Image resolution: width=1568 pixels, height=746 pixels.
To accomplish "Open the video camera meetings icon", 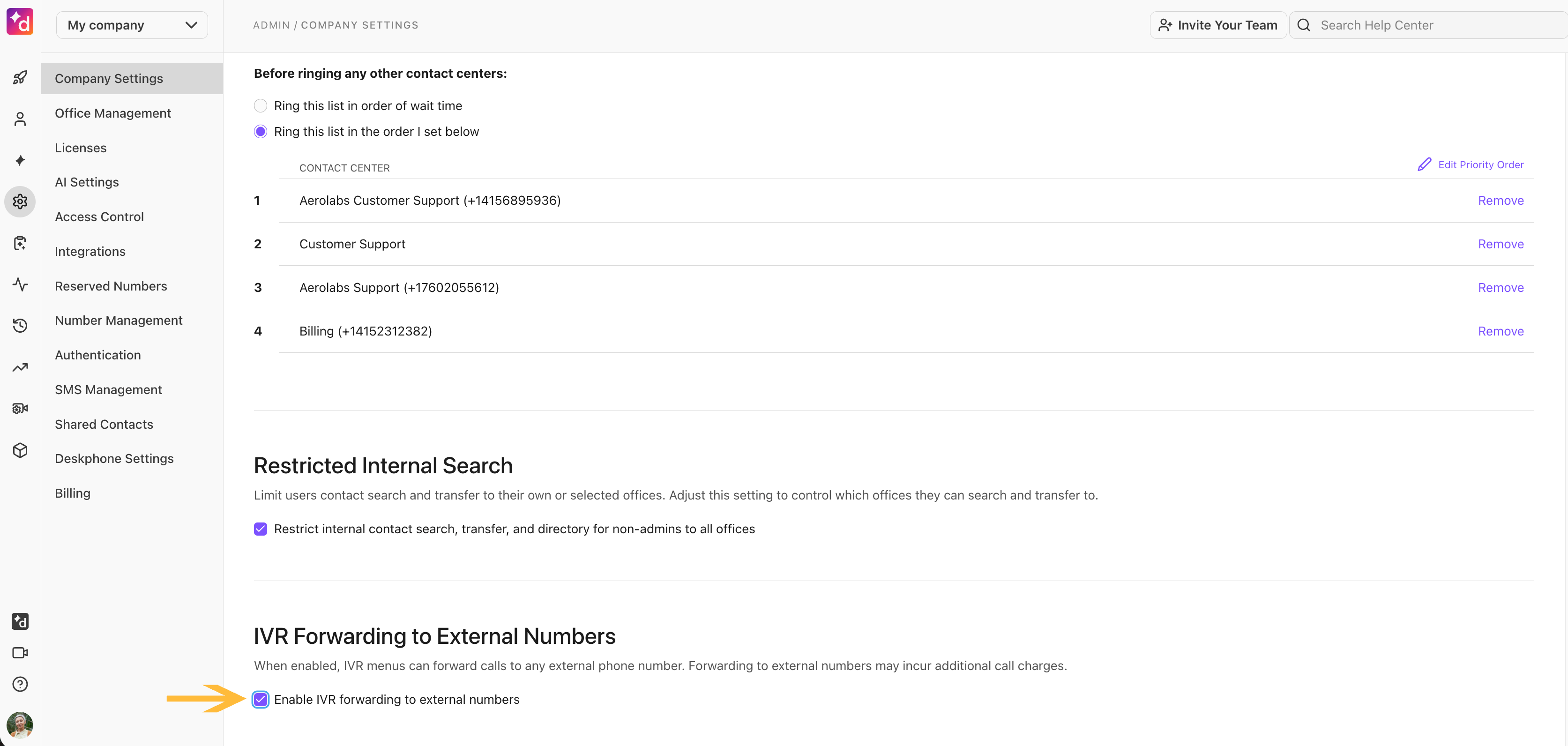I will [20, 652].
